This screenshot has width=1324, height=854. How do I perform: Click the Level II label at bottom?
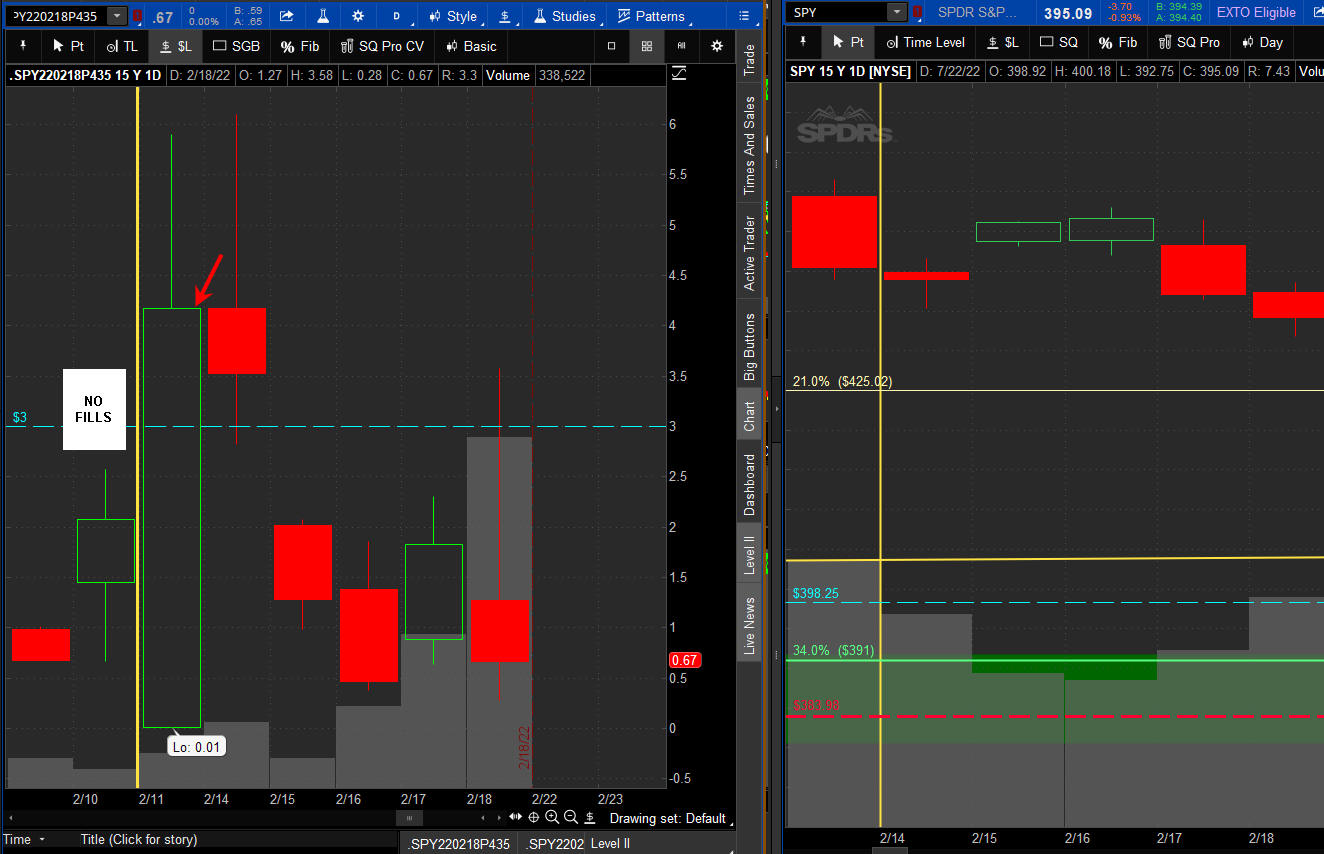610,844
